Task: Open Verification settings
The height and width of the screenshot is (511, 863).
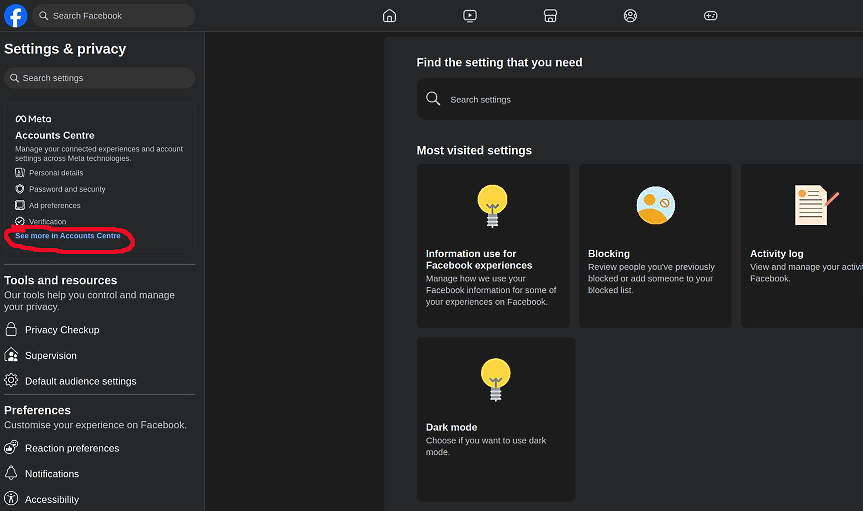Action: pos(47,222)
